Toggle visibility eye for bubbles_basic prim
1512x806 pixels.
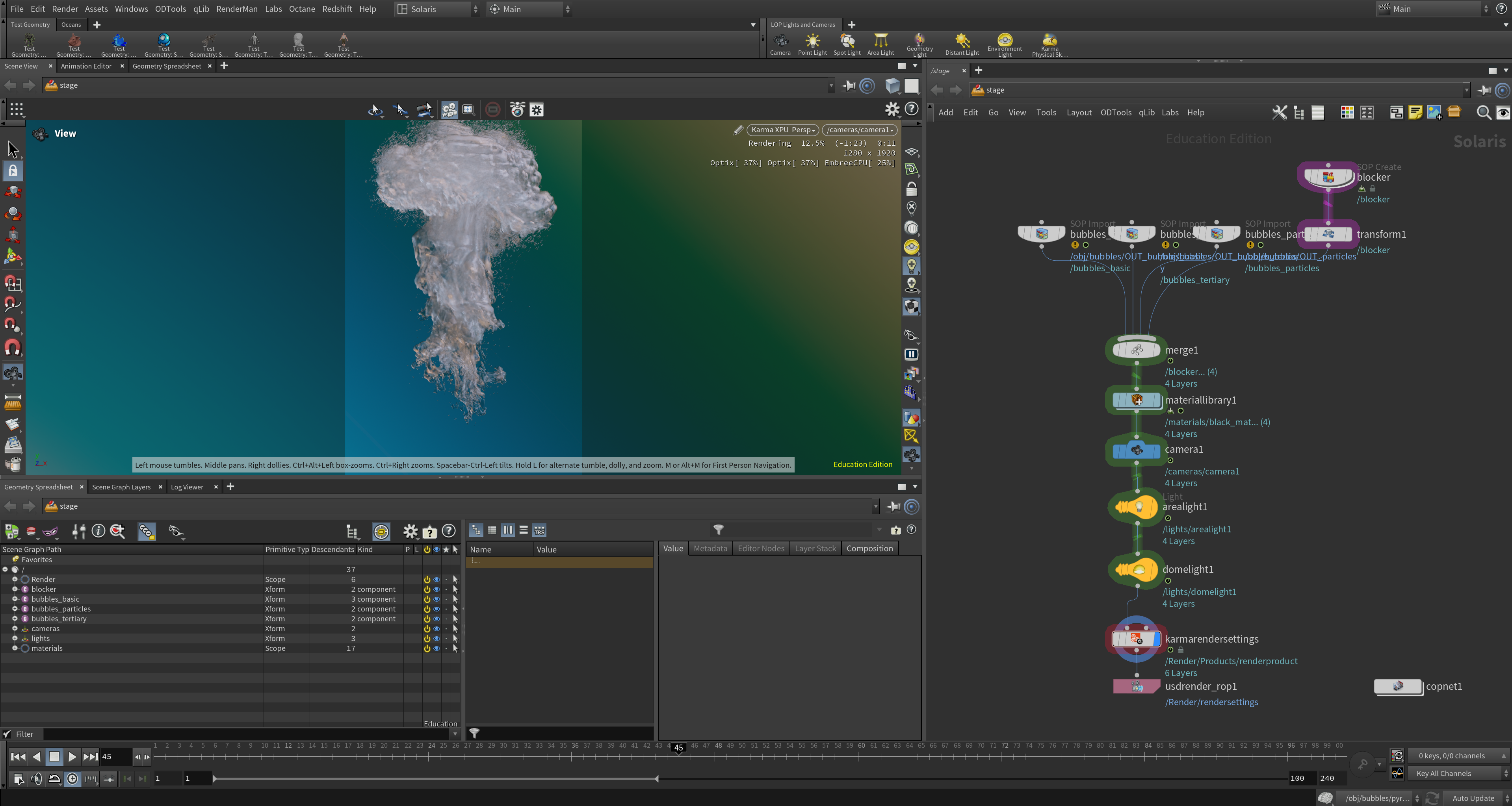pos(437,600)
